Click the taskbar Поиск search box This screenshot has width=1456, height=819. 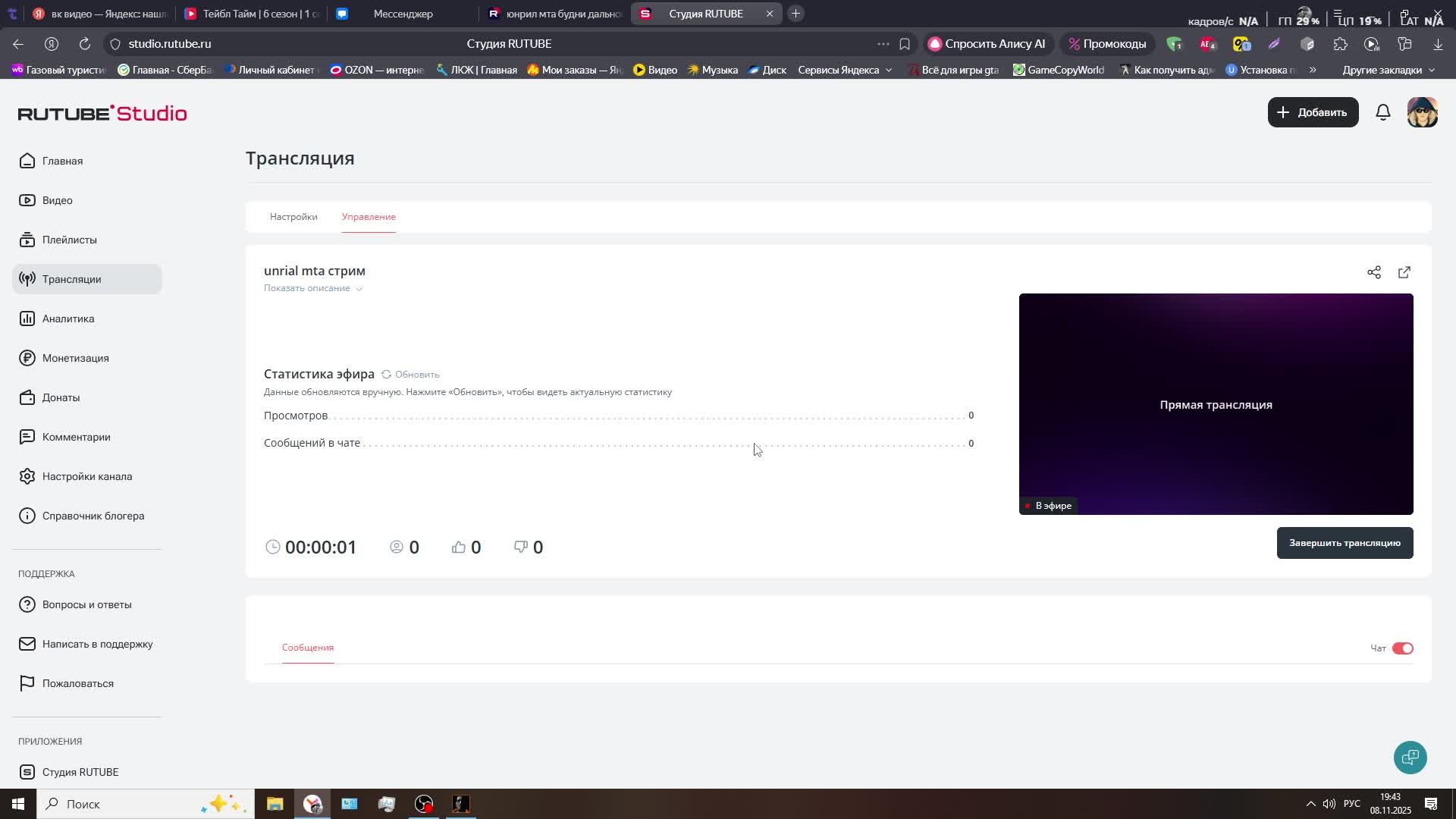146,804
